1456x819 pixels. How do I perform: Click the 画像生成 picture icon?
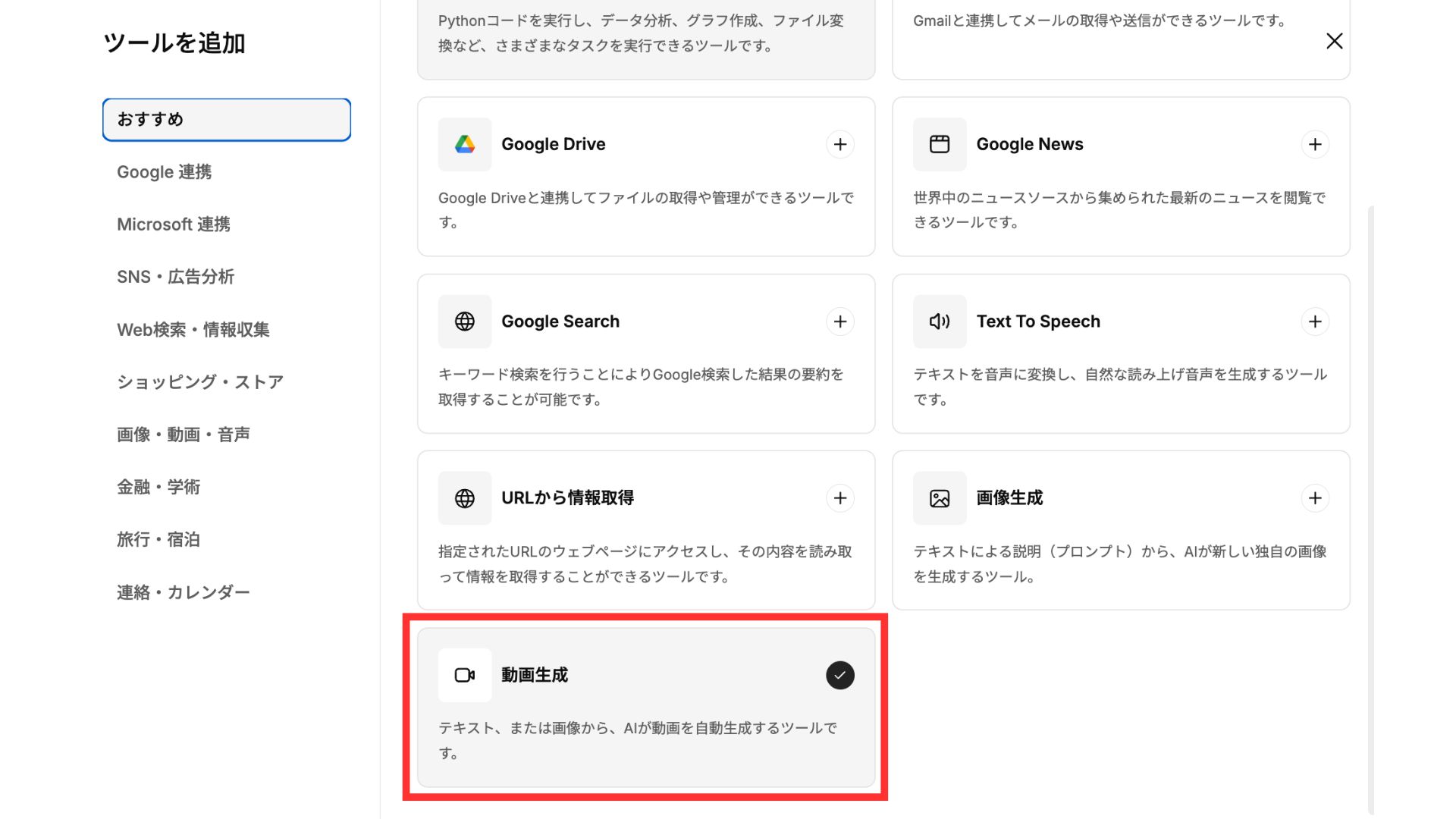point(940,498)
